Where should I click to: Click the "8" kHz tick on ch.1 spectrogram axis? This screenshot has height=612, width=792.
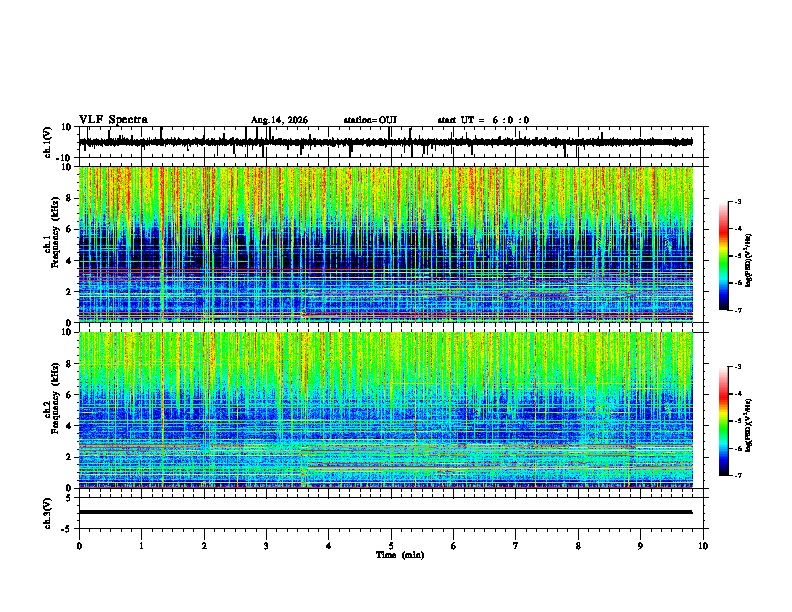pyautogui.click(x=70, y=198)
